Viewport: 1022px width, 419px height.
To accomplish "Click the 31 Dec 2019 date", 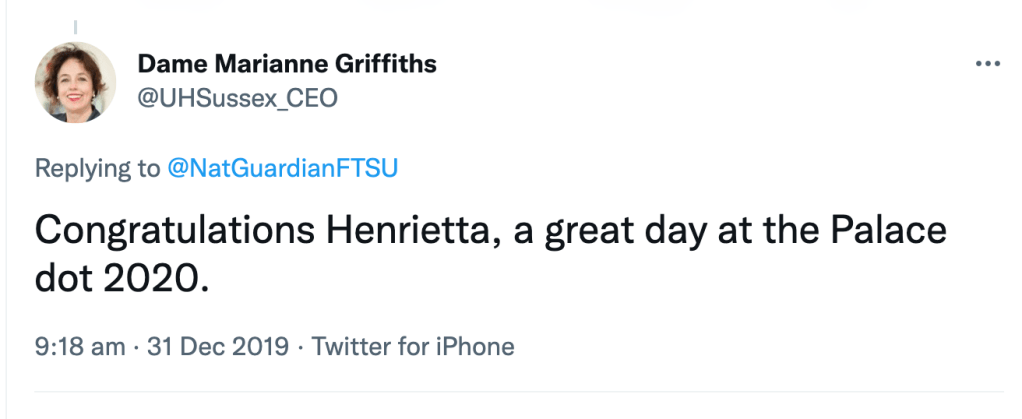I will tap(219, 347).
